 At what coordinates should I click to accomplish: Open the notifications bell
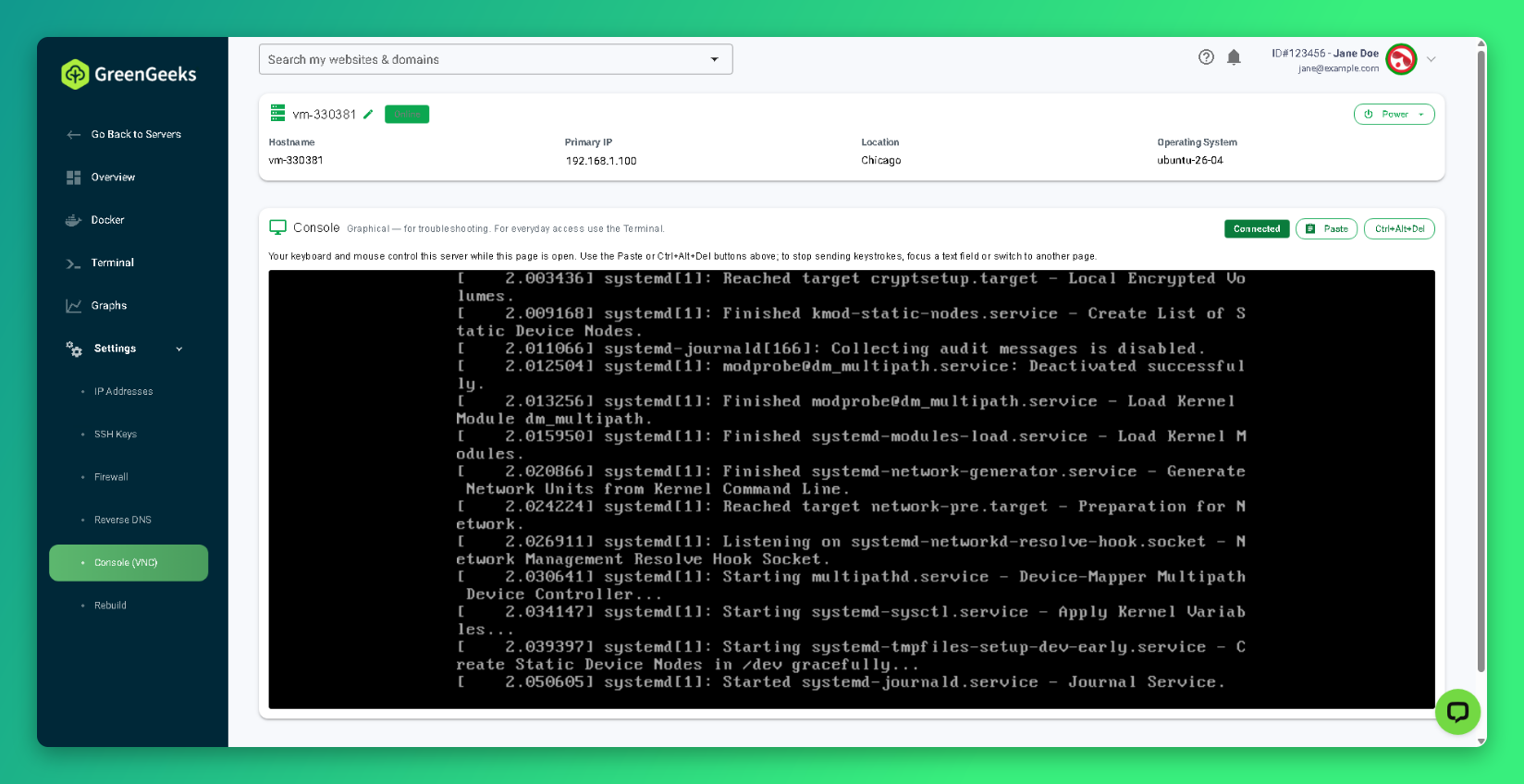coord(1234,57)
